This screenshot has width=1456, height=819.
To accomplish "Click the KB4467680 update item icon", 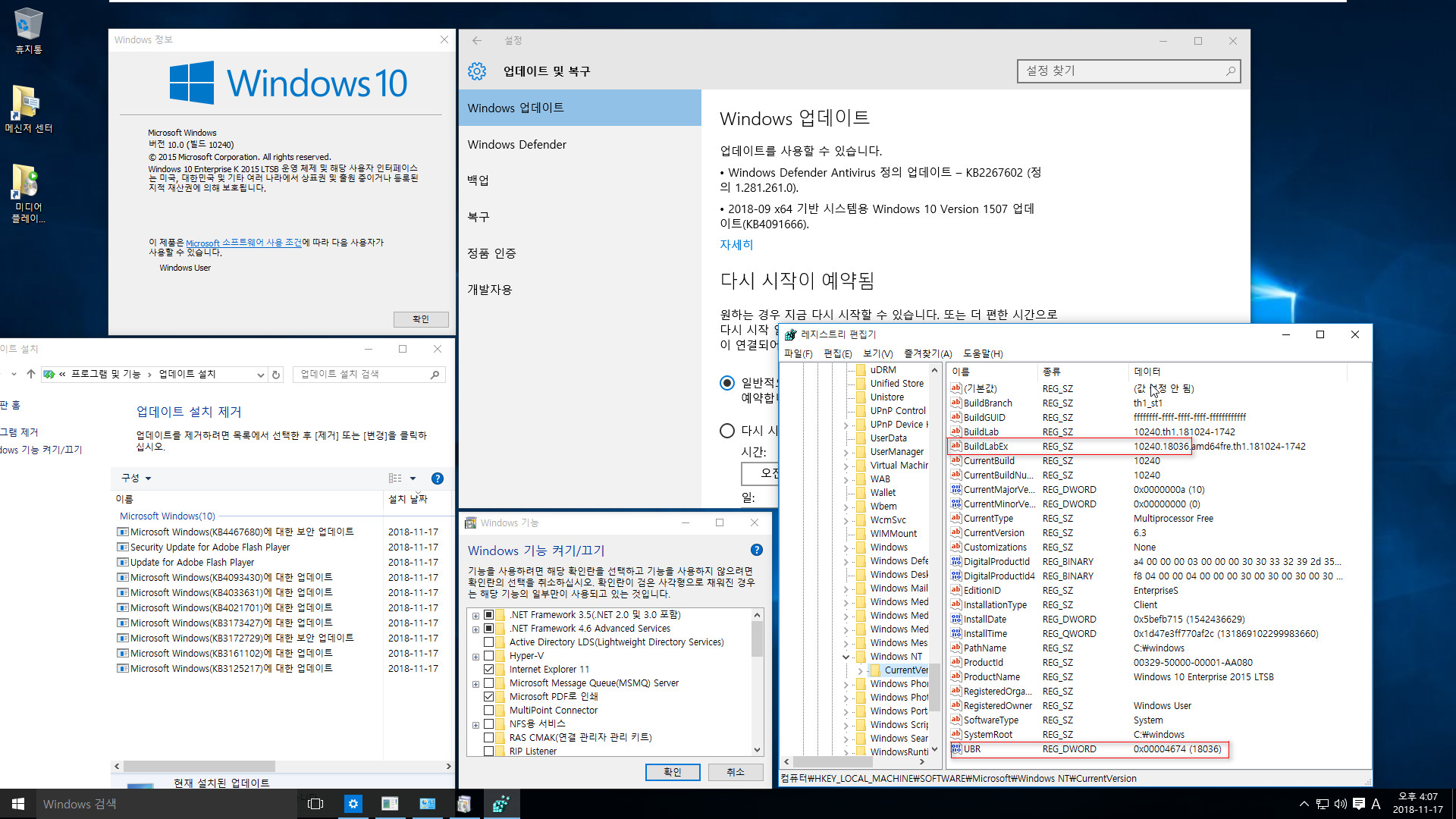I will coord(123,532).
